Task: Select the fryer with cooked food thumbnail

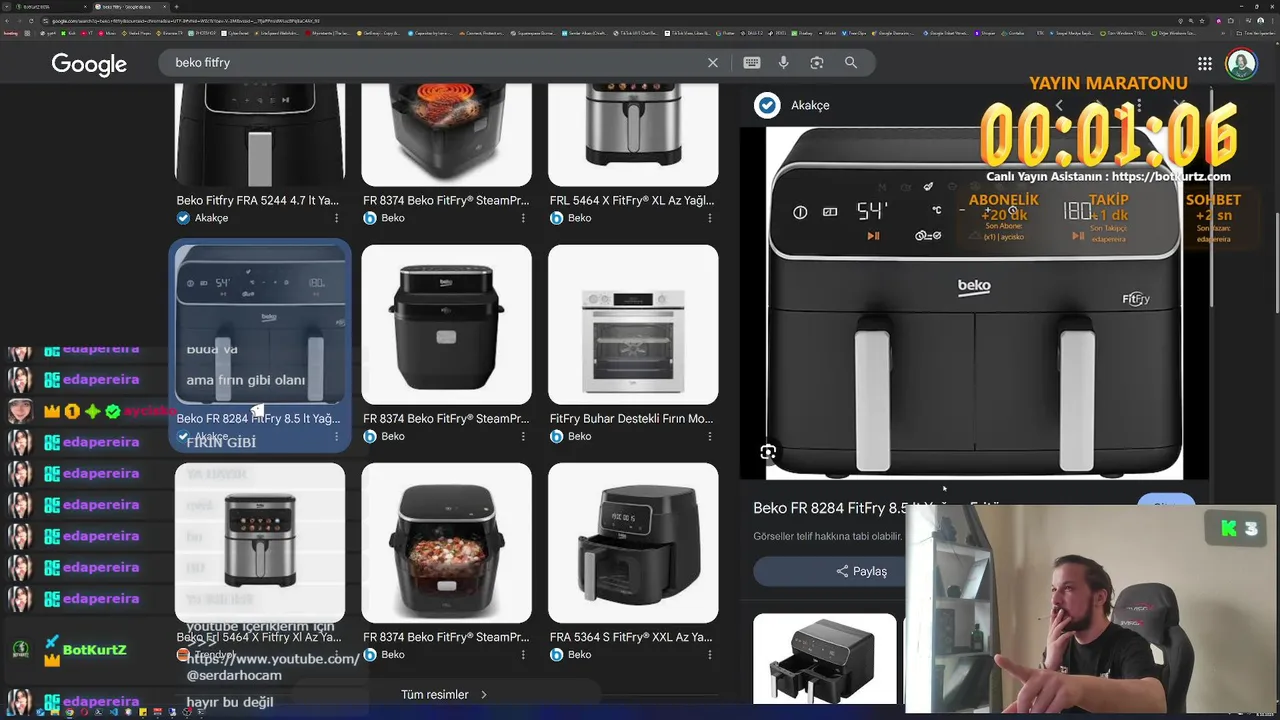Action: pyautogui.click(x=446, y=543)
